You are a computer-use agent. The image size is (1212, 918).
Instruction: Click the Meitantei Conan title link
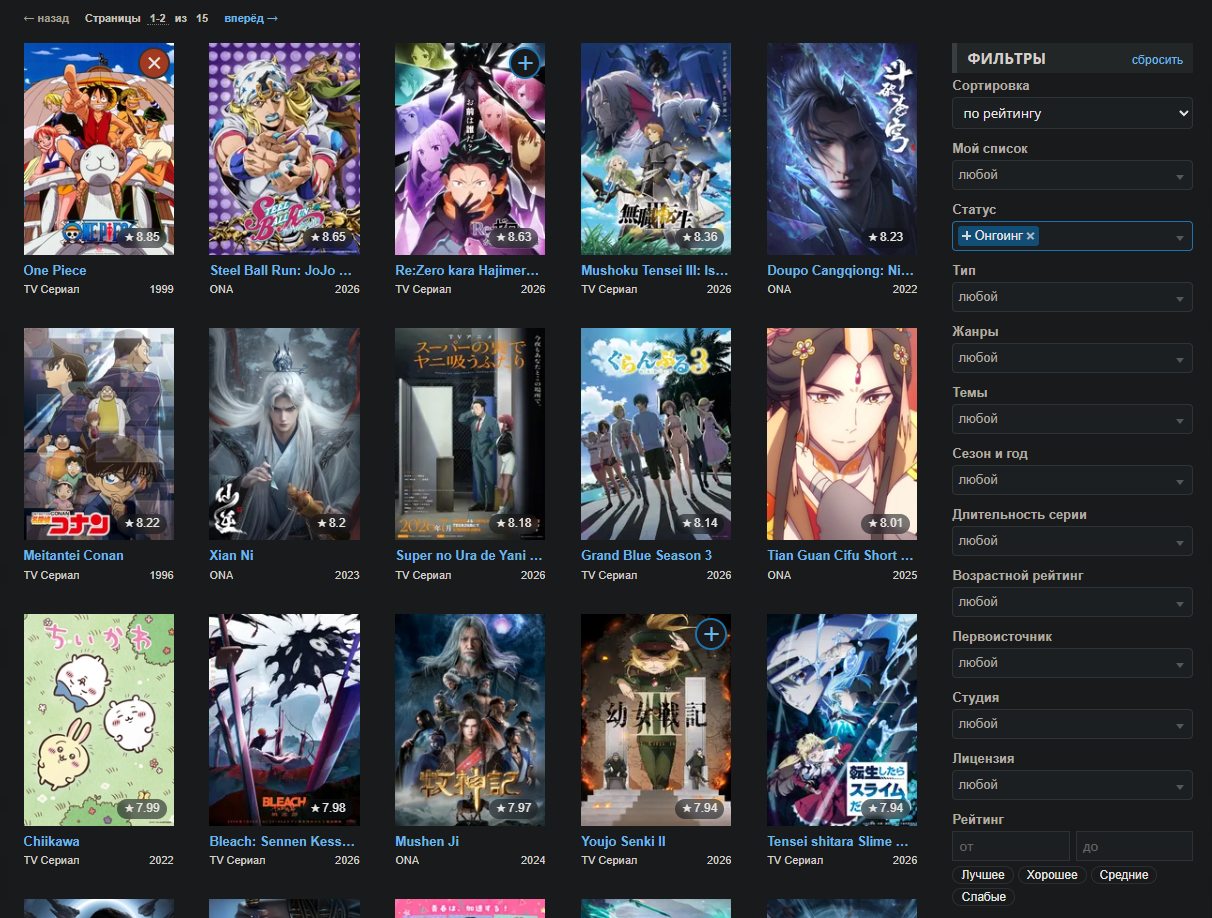73,555
